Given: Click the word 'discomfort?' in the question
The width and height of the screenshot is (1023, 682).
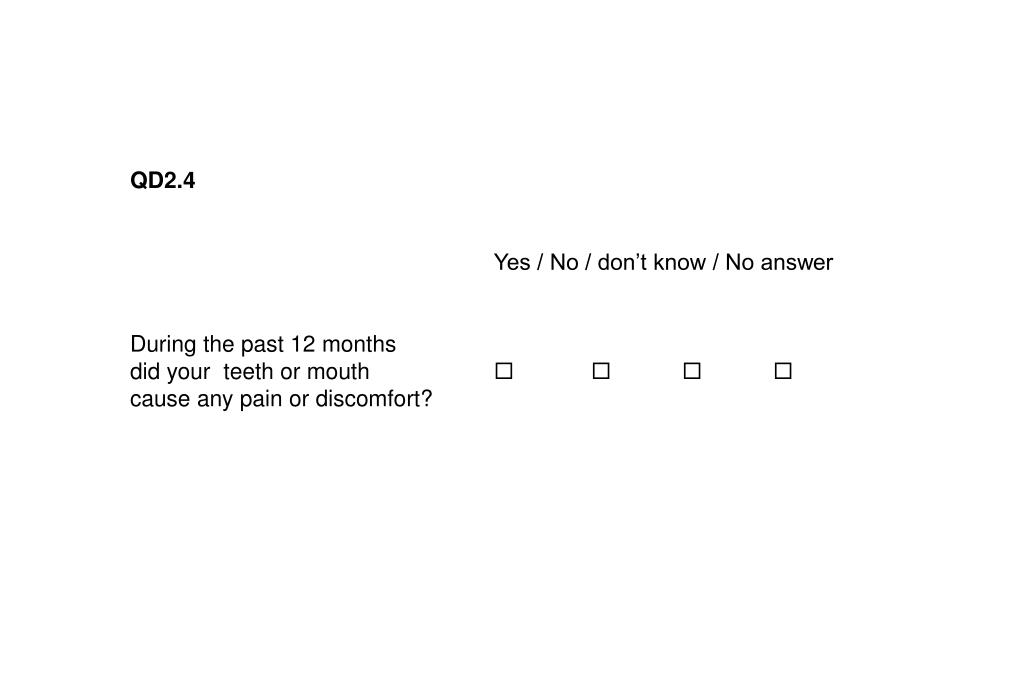Looking at the screenshot, I should (x=374, y=399).
